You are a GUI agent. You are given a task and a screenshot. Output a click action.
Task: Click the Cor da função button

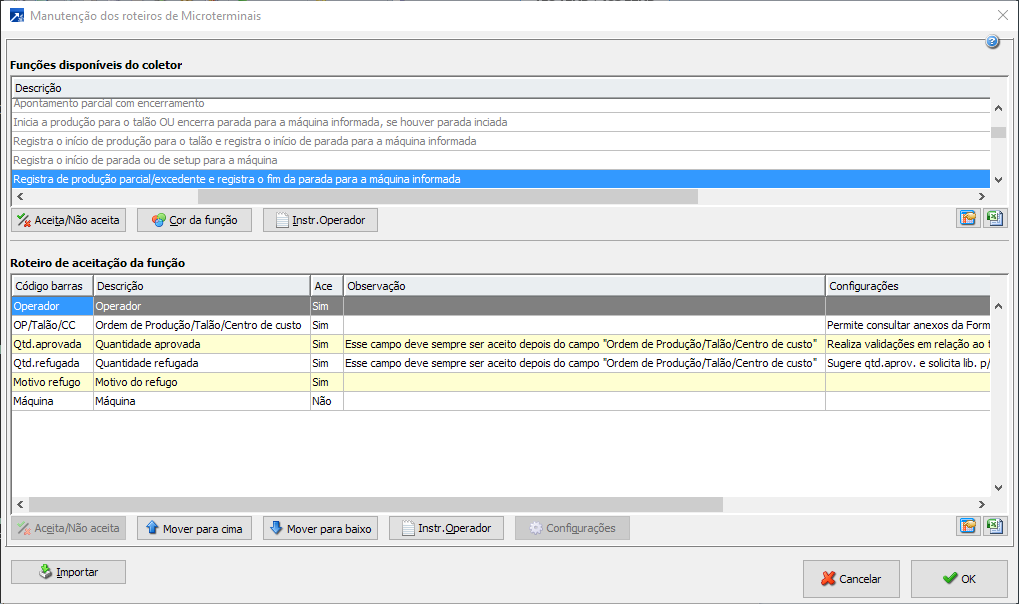click(194, 220)
